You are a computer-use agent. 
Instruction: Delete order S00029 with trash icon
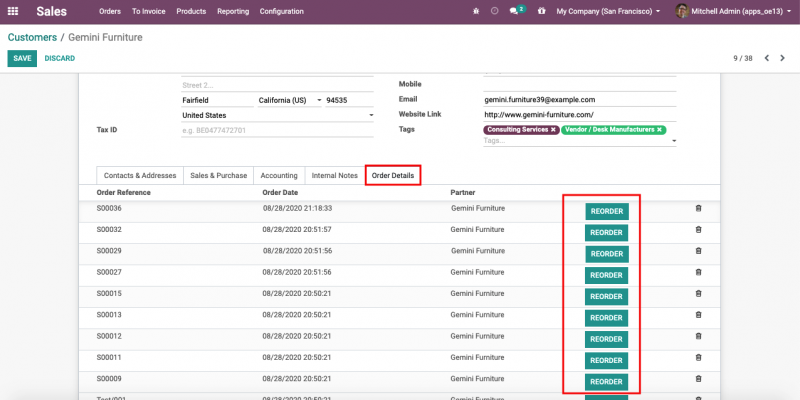click(698, 251)
